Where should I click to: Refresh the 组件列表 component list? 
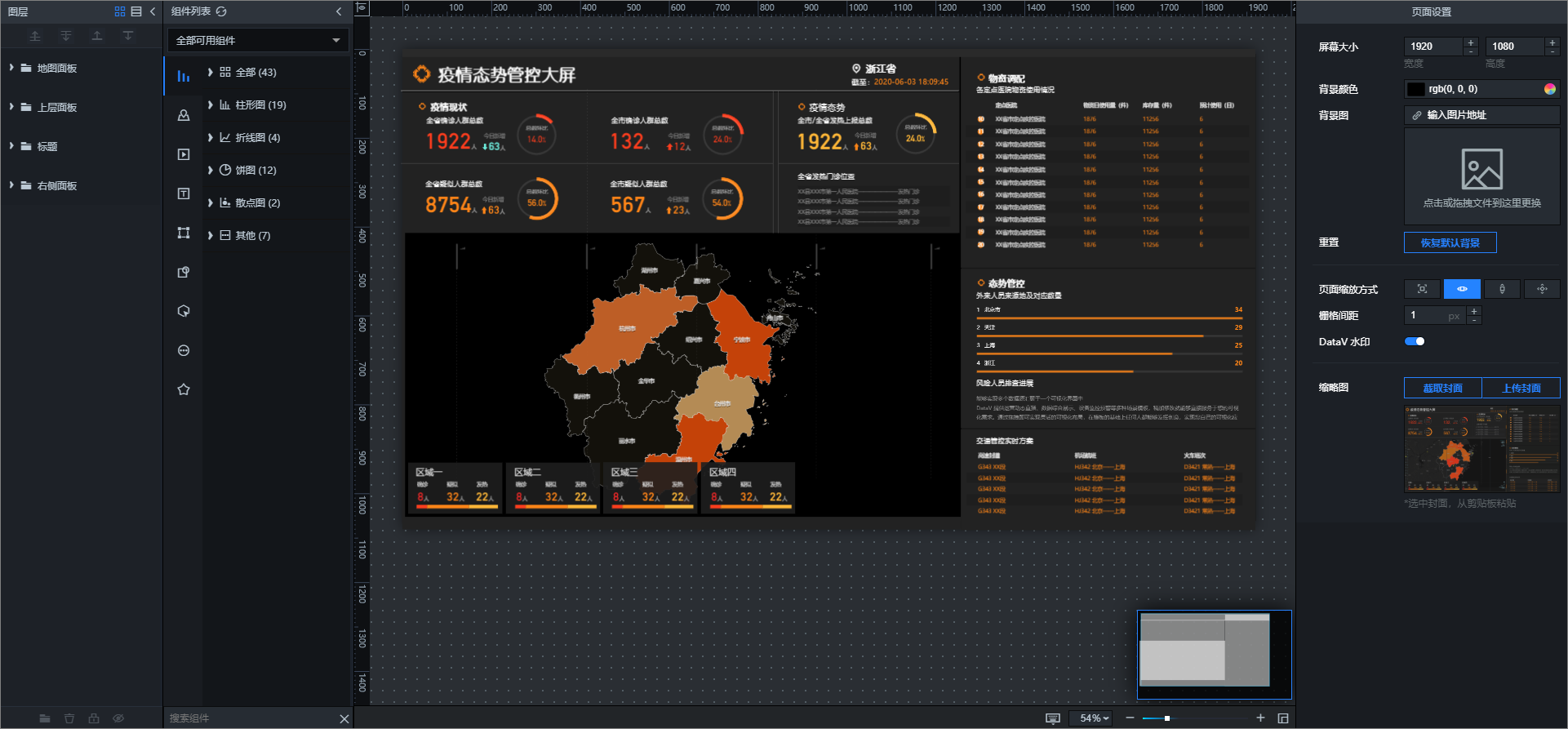coord(221,11)
